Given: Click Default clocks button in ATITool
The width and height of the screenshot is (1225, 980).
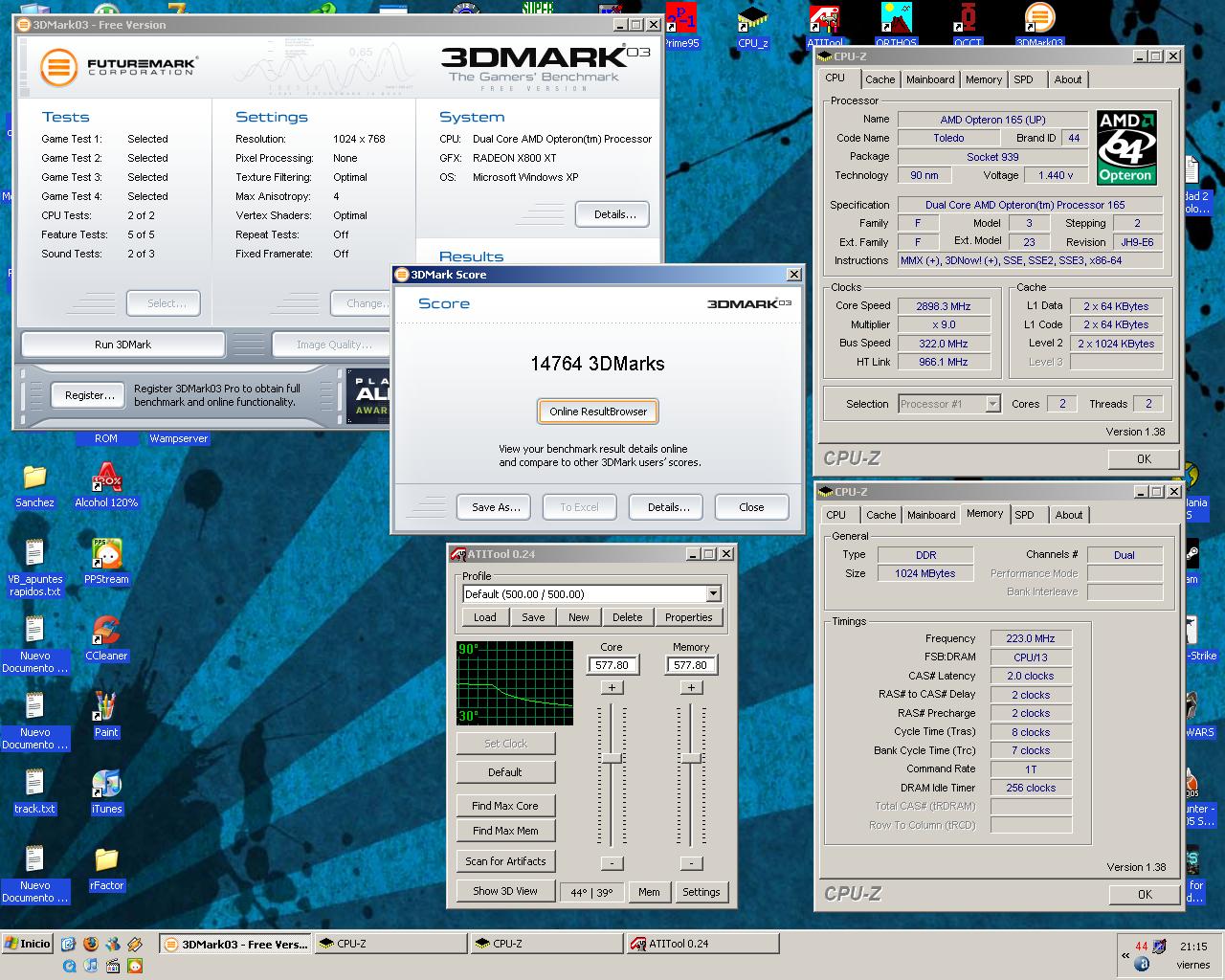Looking at the screenshot, I should 505,772.
